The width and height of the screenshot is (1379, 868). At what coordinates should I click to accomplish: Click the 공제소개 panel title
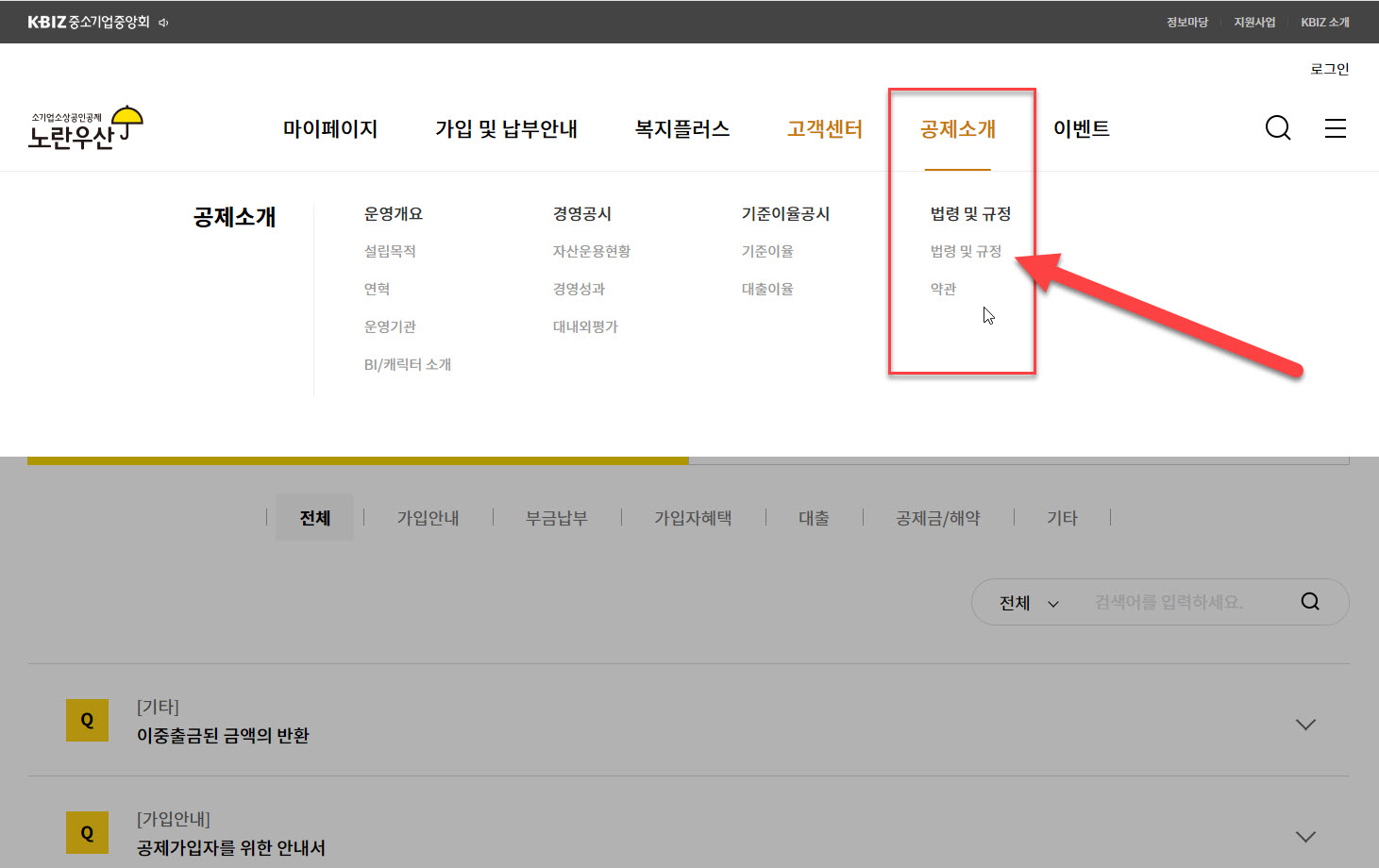[235, 217]
